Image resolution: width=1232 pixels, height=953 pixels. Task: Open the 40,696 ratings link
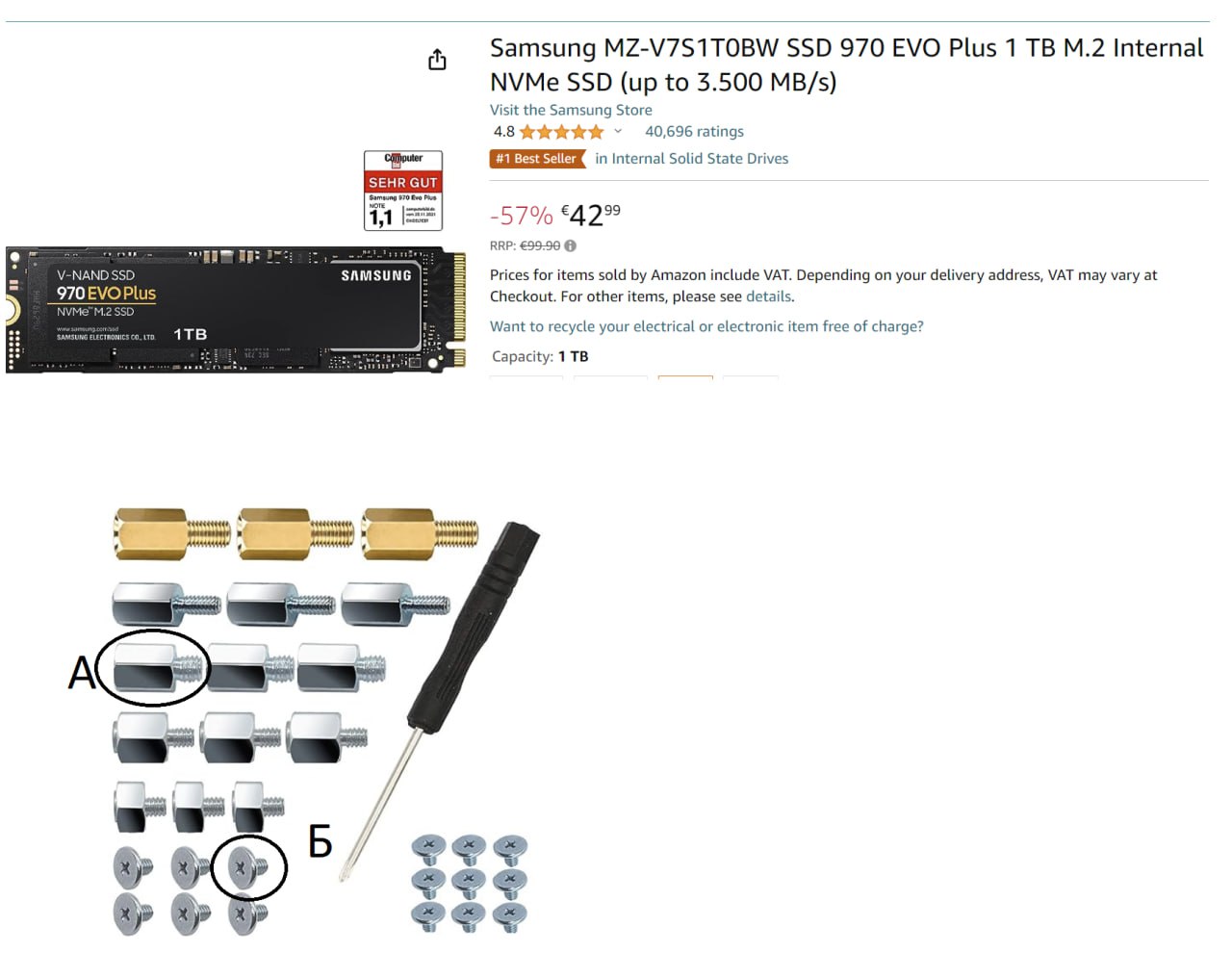click(694, 132)
